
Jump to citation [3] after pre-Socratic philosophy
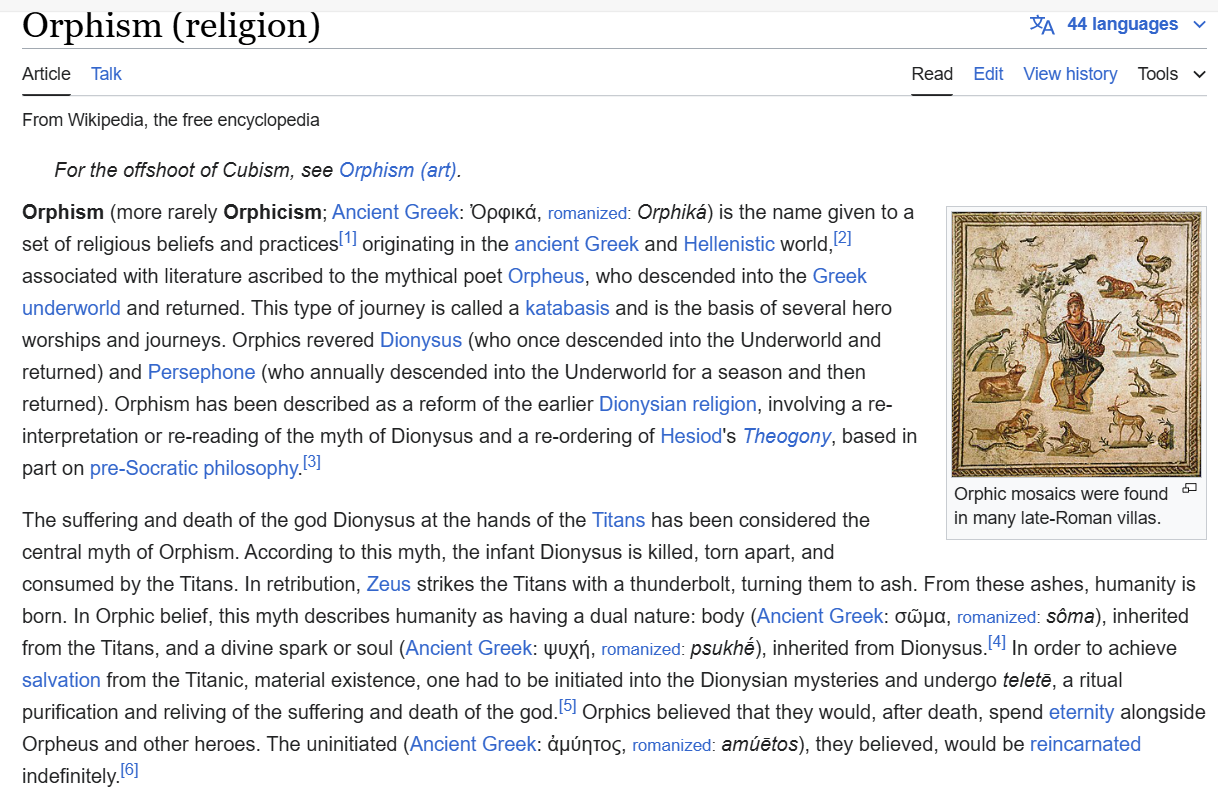(312, 462)
